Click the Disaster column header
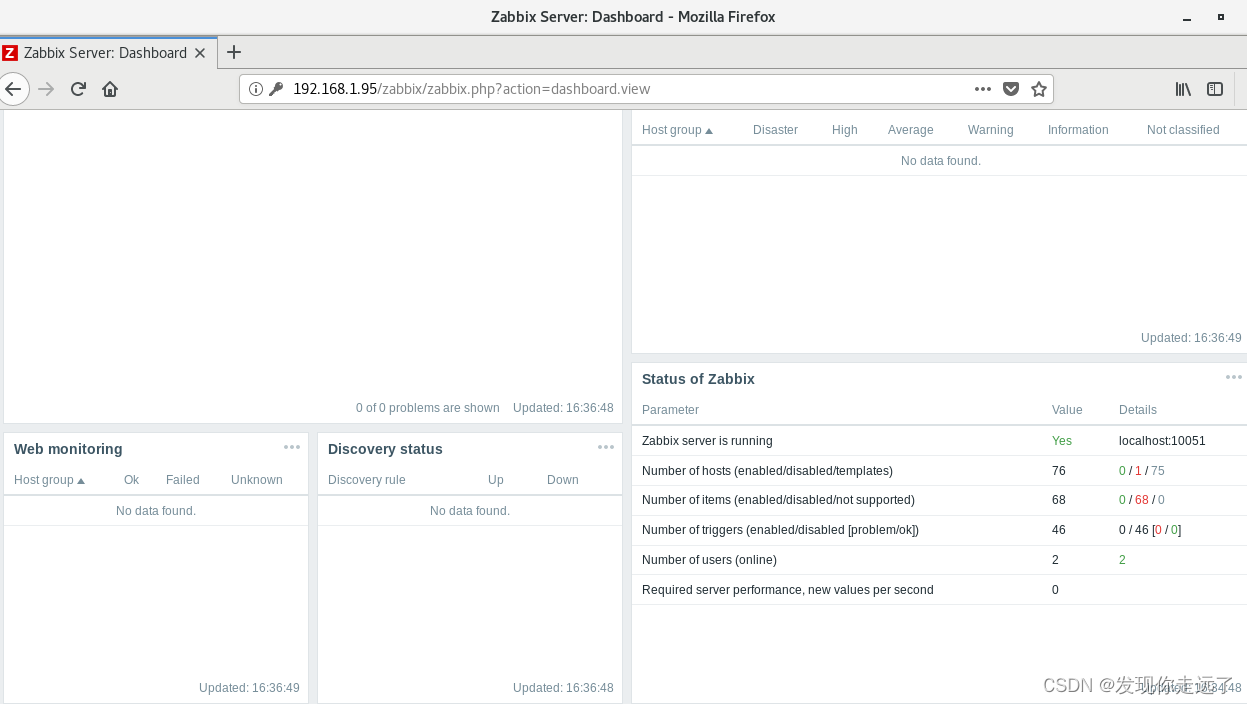The height and width of the screenshot is (704, 1247). 775,130
